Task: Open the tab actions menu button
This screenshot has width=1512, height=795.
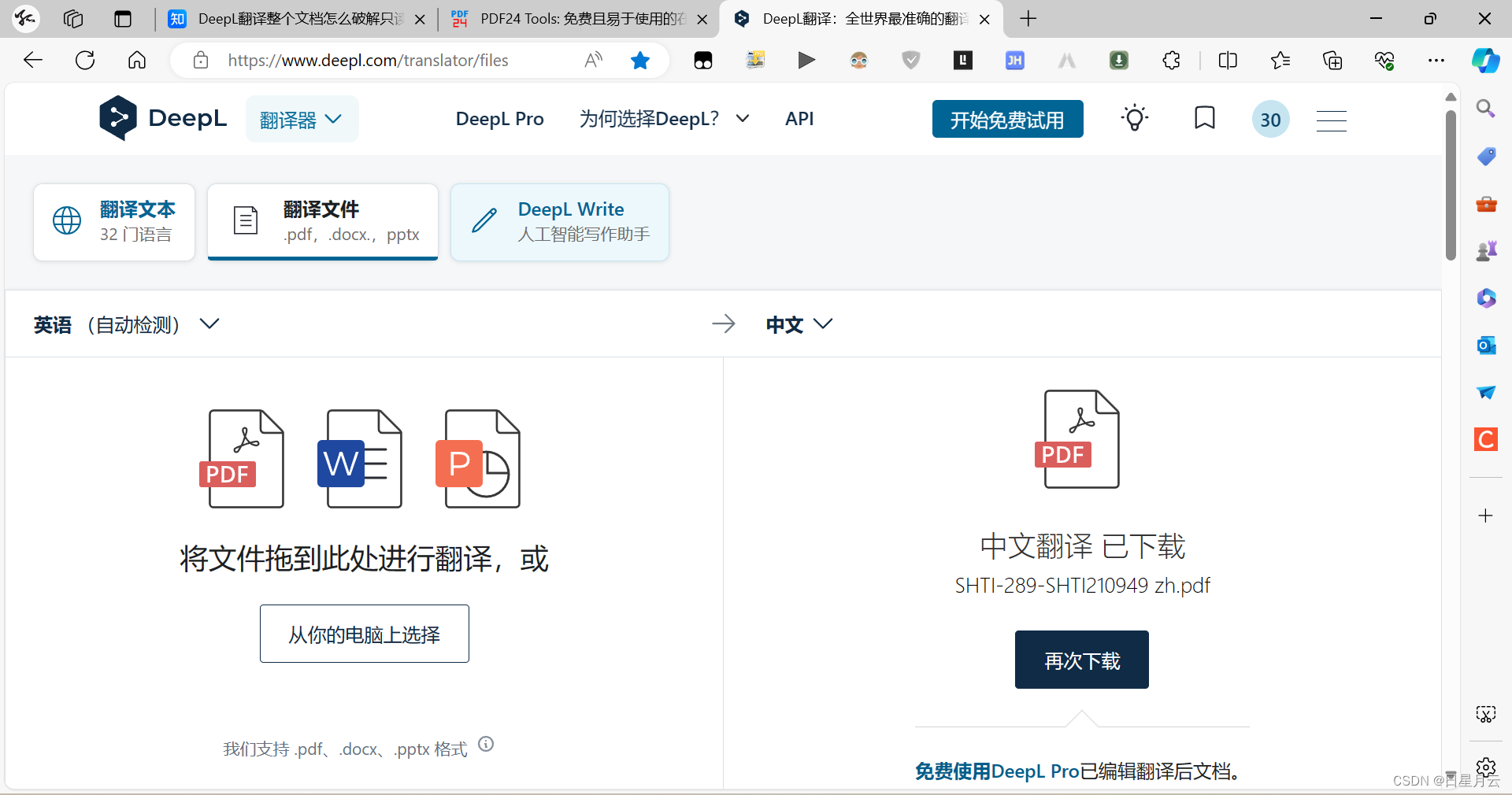Action: [123, 19]
